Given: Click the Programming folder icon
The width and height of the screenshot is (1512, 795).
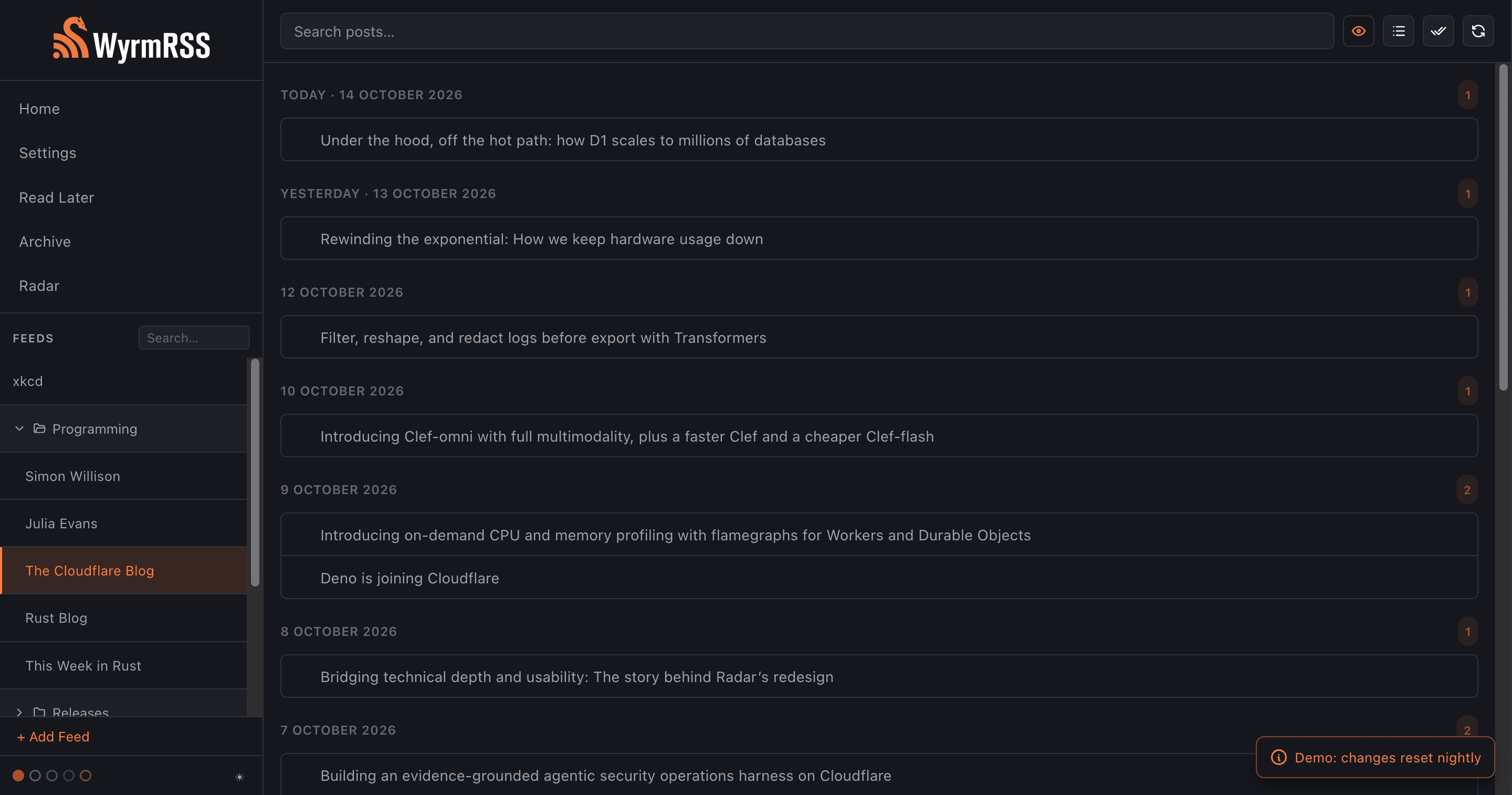Looking at the screenshot, I should [39, 428].
